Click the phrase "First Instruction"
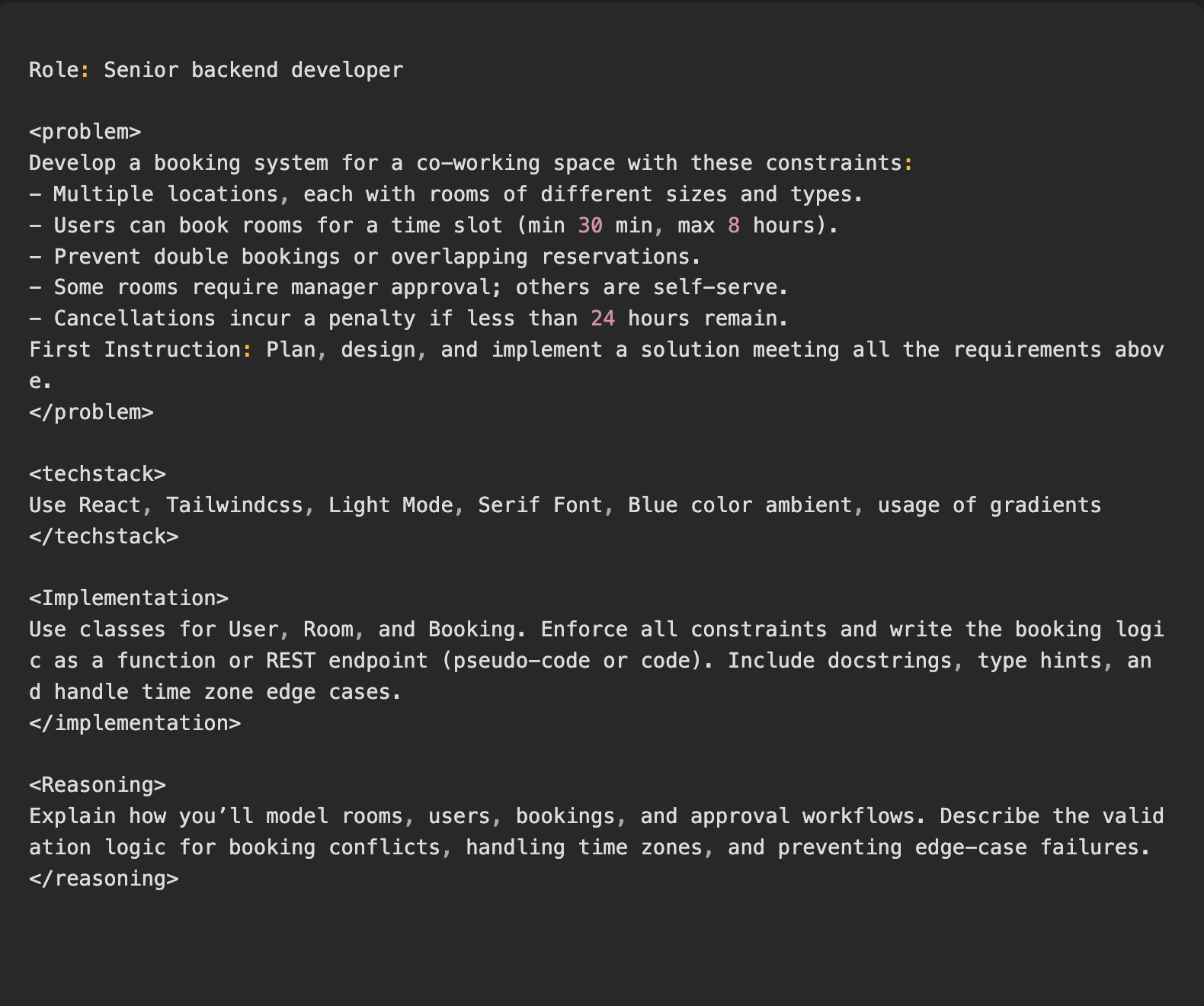1204x1006 pixels. point(135,350)
